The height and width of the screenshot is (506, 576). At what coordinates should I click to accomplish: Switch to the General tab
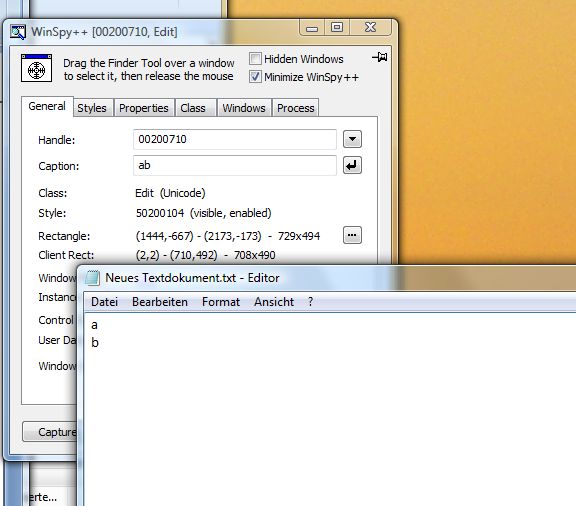(x=47, y=107)
